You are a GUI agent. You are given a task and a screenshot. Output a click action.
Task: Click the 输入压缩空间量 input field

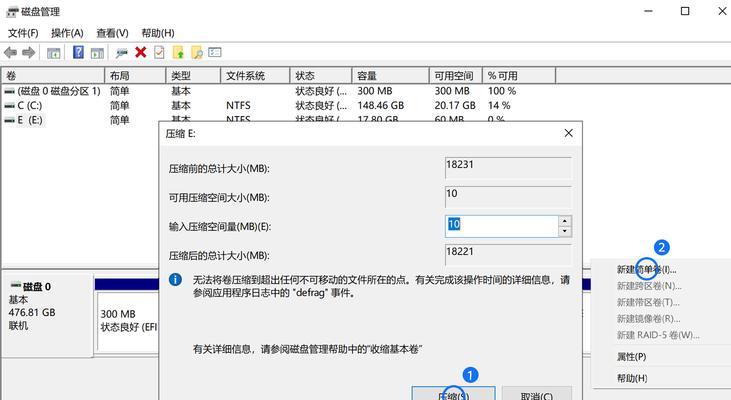(502, 226)
